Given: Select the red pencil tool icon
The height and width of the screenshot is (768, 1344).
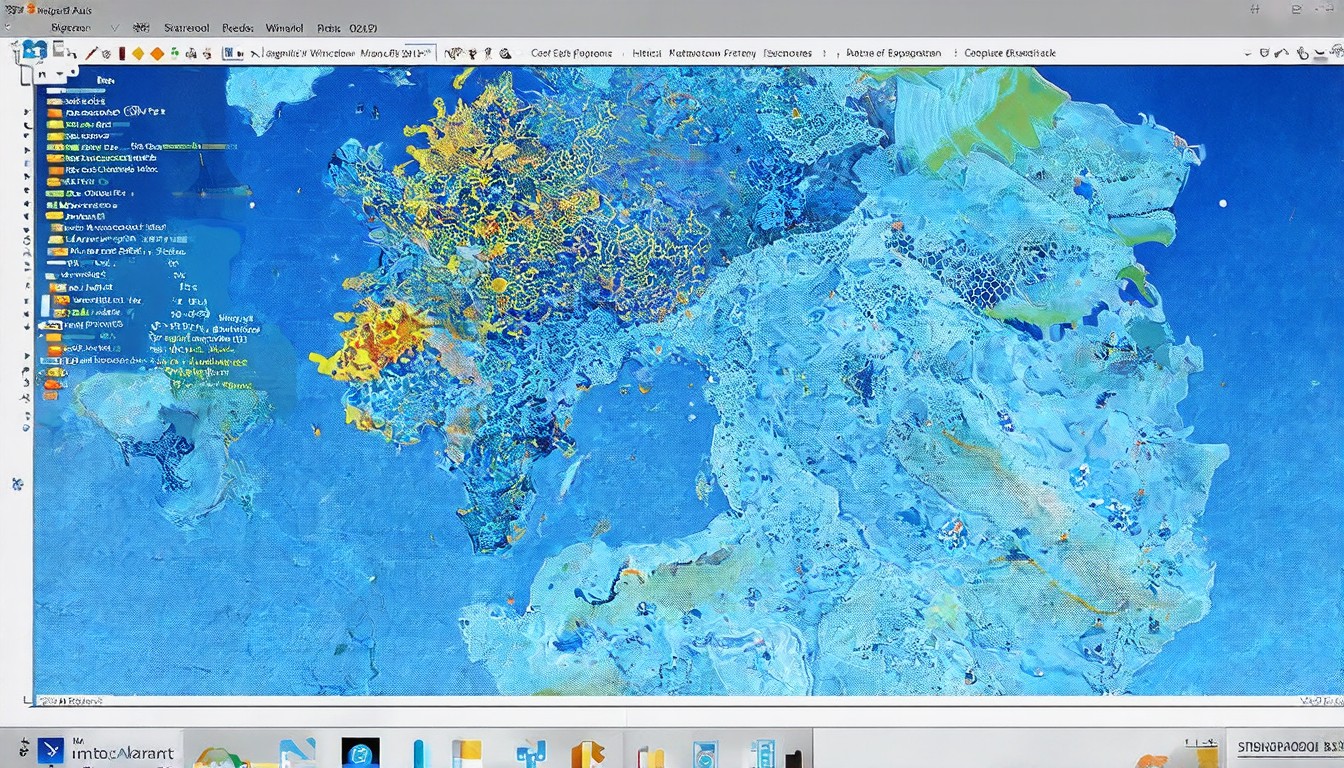Looking at the screenshot, I should click(91, 53).
